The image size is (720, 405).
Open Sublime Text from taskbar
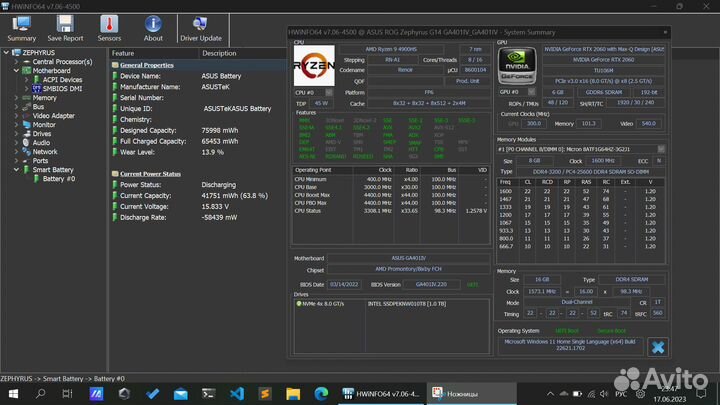coord(265,394)
